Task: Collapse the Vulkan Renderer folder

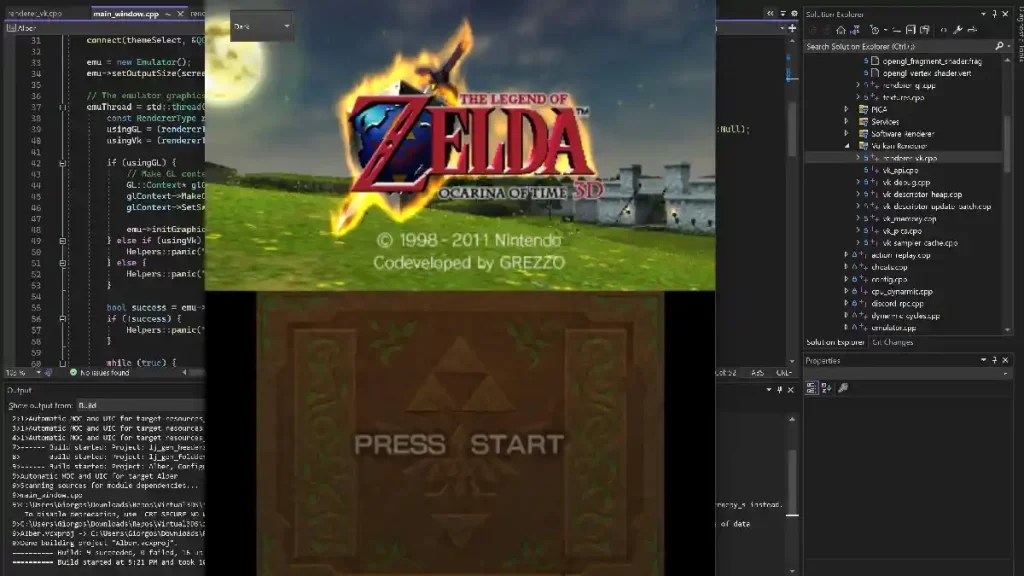Action: coord(846,146)
